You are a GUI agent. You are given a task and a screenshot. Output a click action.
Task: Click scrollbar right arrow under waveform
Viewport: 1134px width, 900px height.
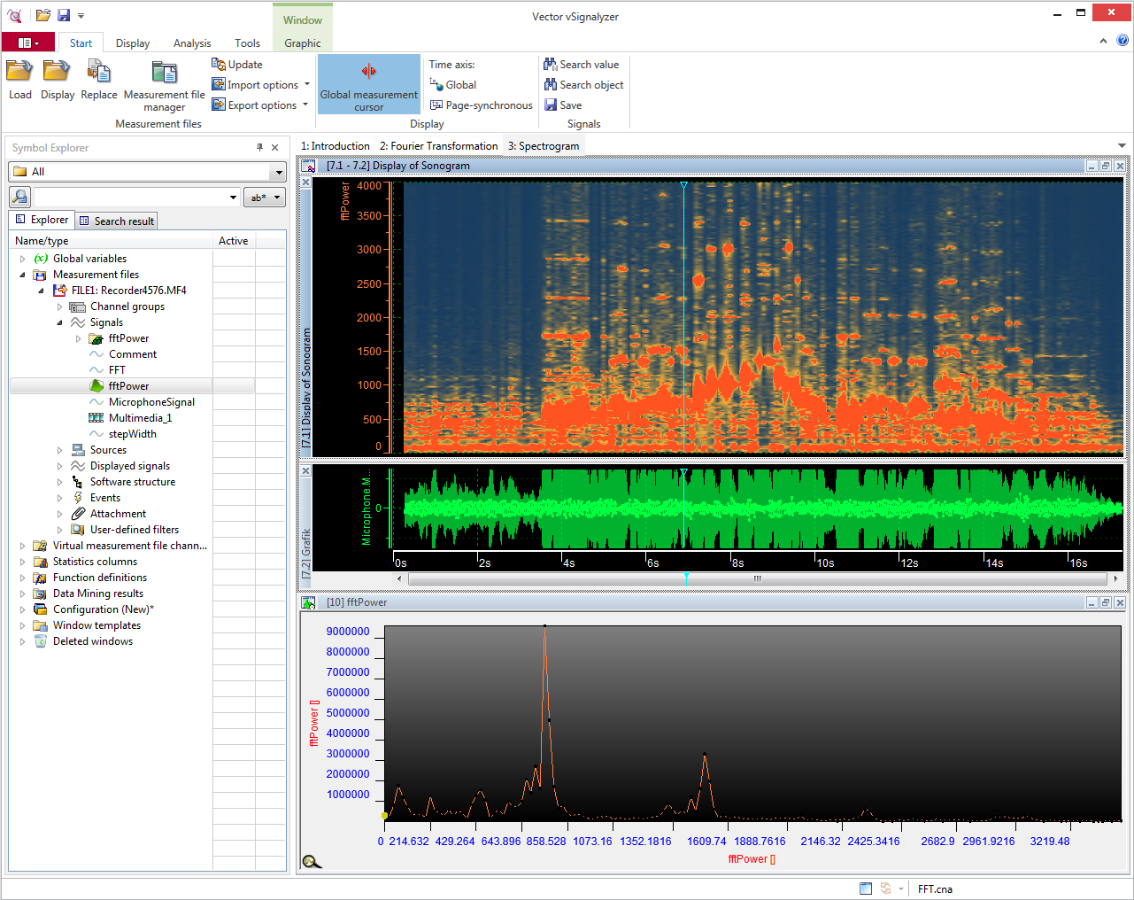1116,579
